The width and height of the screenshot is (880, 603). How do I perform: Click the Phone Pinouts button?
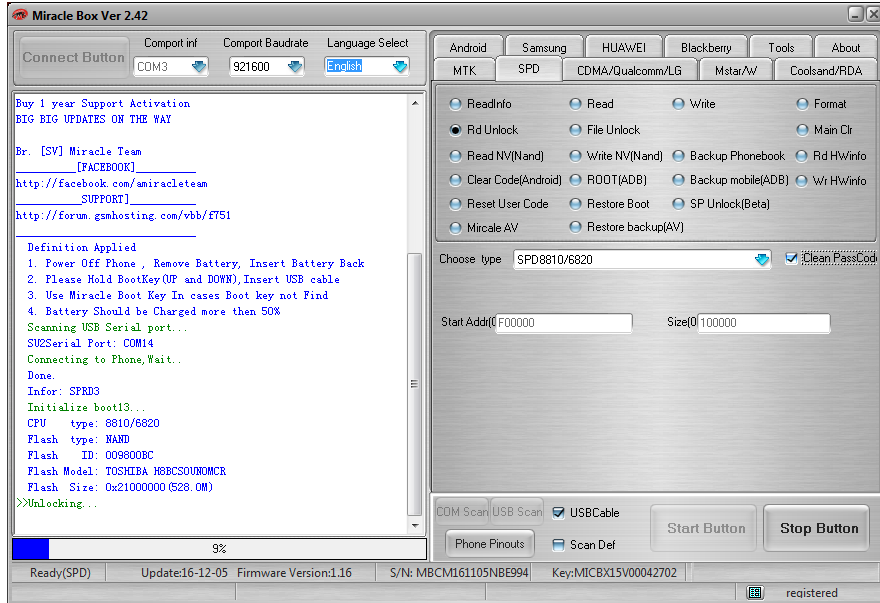pyautogui.click(x=489, y=544)
